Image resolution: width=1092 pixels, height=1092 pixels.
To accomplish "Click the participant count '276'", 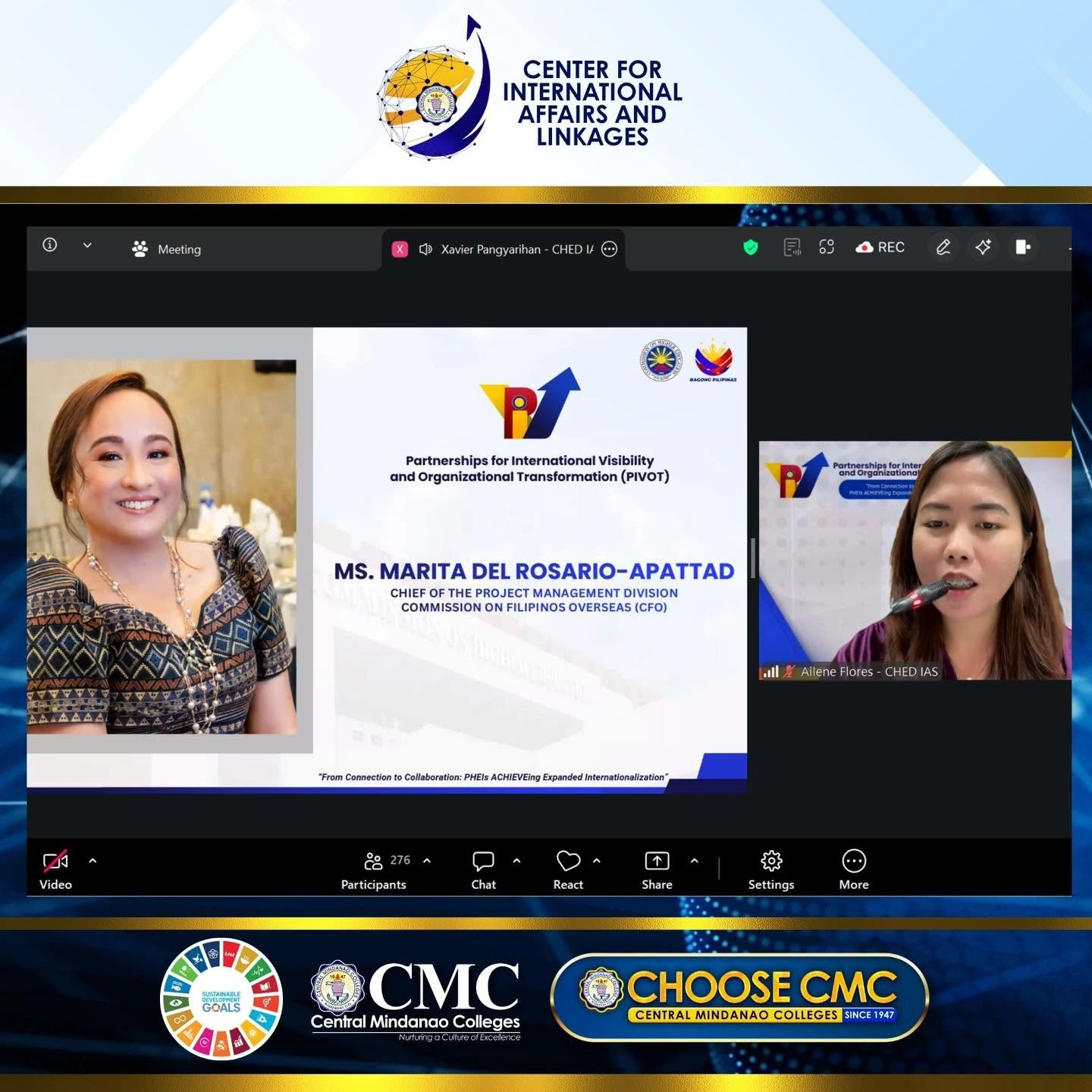I will (x=400, y=860).
